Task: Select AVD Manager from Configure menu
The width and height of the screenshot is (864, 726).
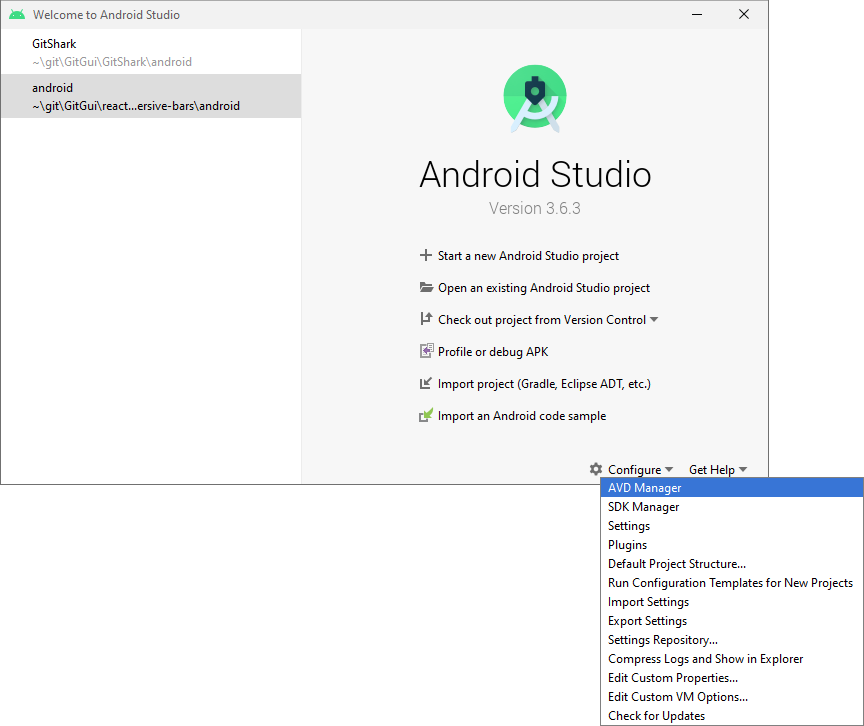Action: pyautogui.click(x=732, y=488)
